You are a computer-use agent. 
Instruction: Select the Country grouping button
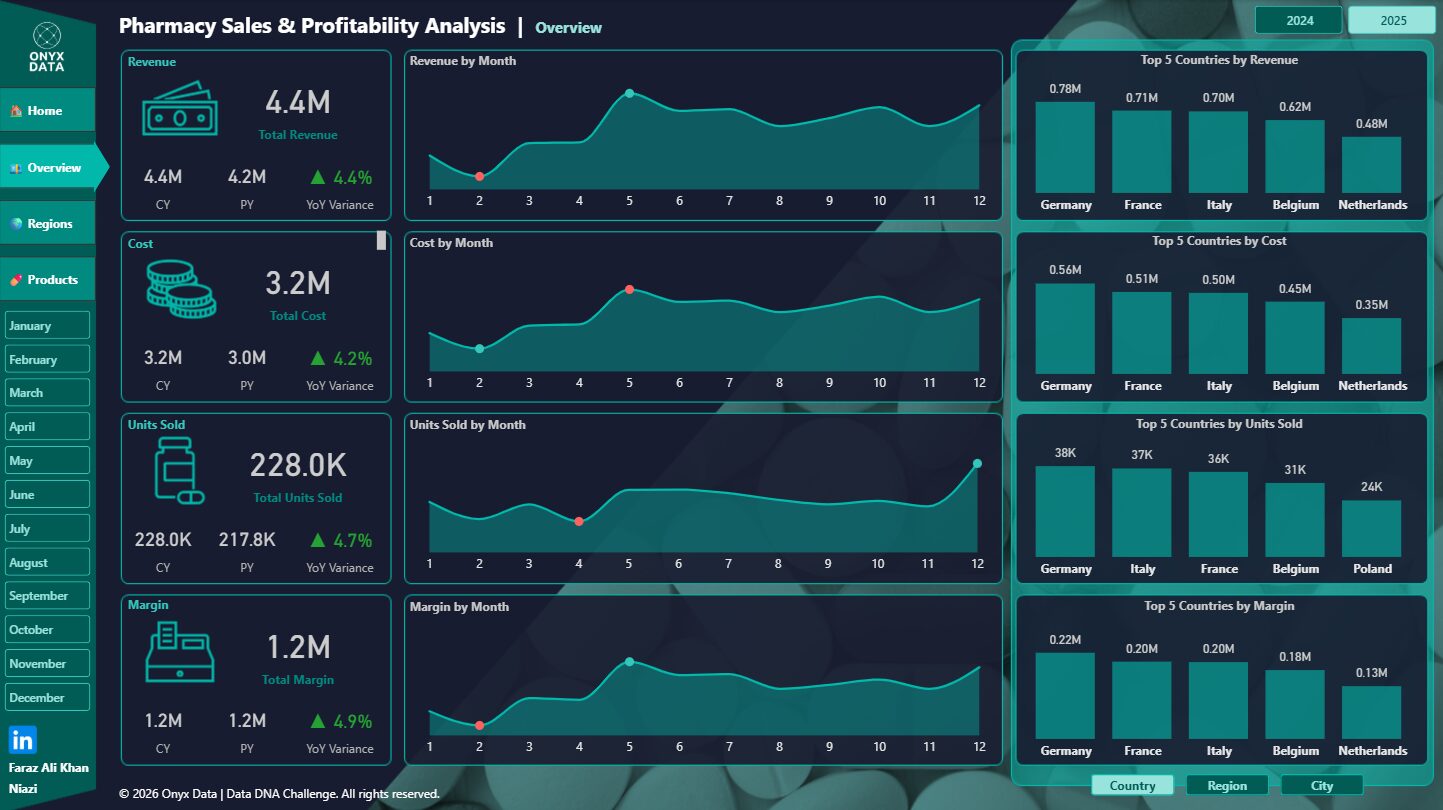1132,786
